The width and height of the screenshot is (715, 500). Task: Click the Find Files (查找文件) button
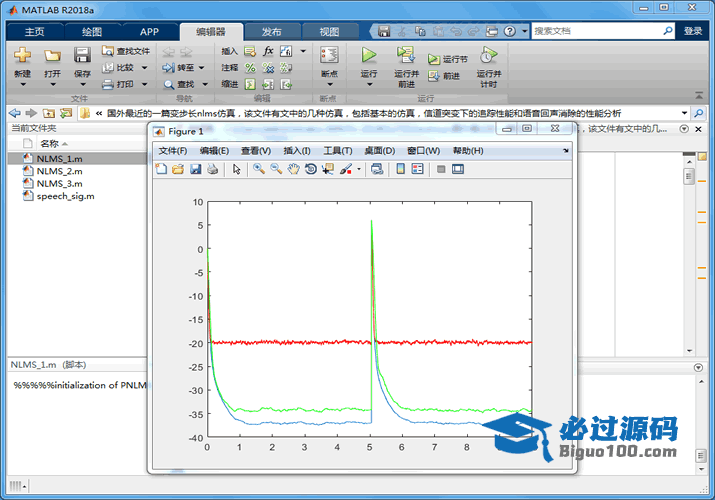click(126, 51)
